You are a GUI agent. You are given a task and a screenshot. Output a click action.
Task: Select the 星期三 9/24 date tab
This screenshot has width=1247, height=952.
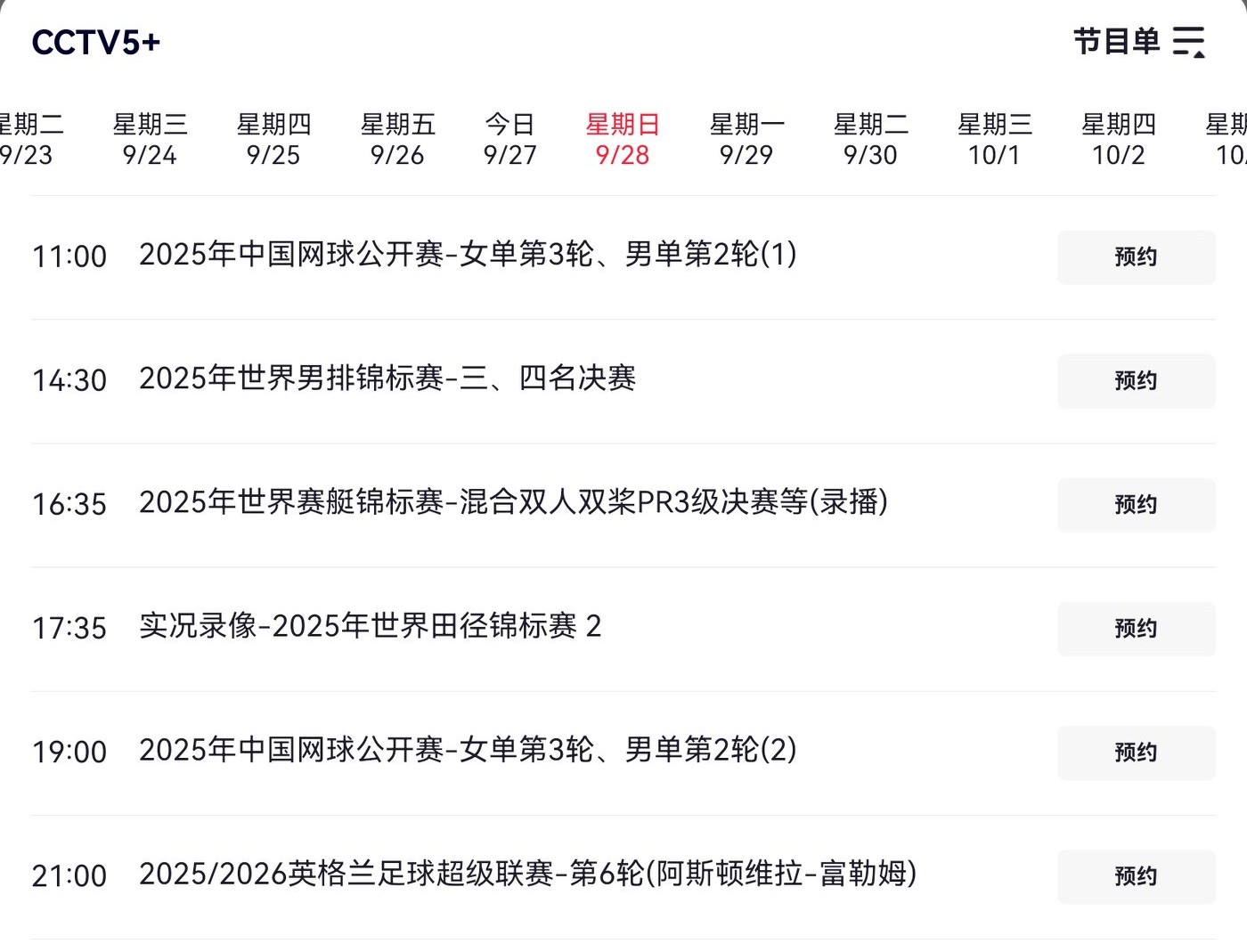150,139
